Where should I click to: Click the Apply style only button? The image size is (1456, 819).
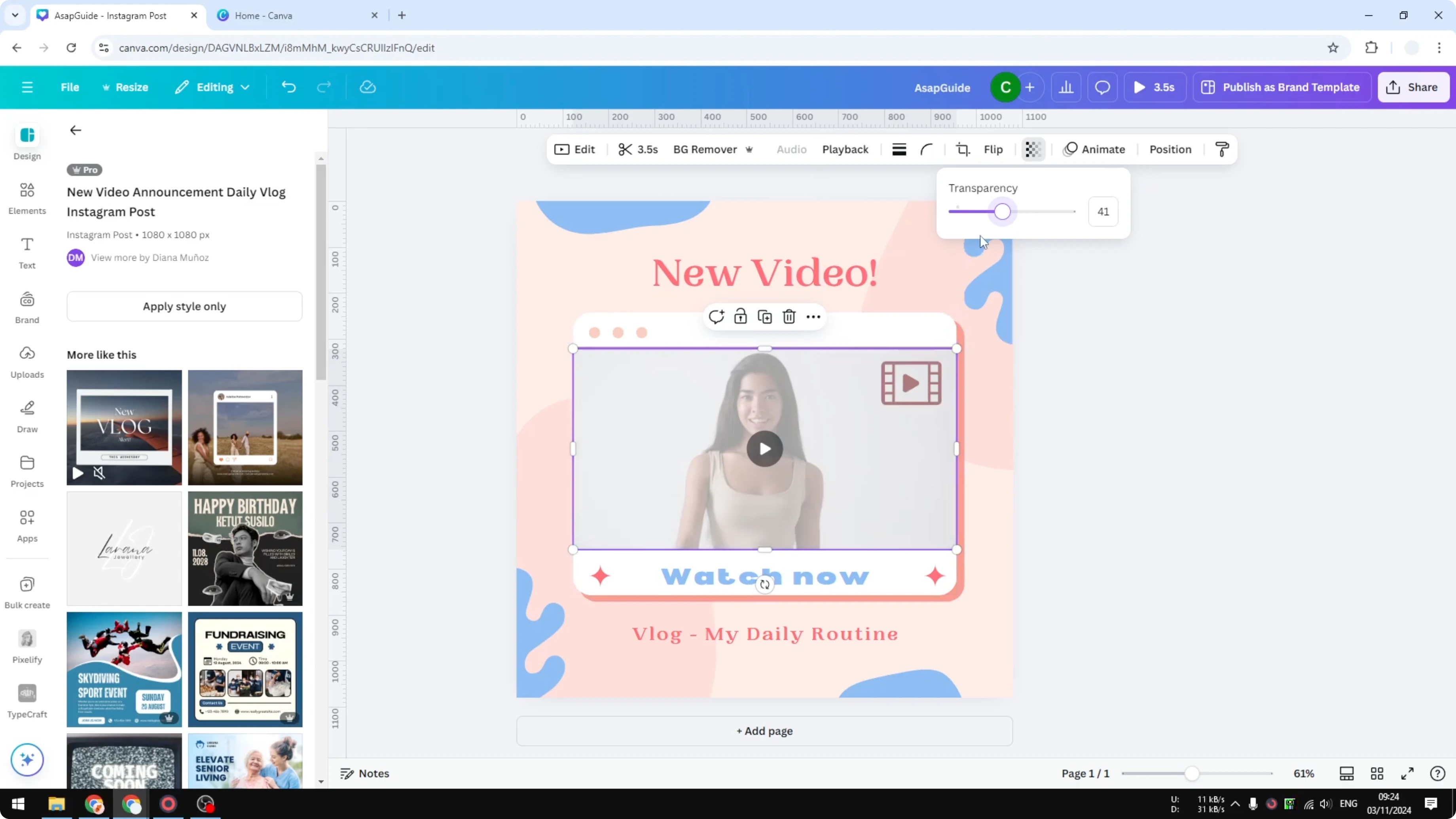(184, 306)
